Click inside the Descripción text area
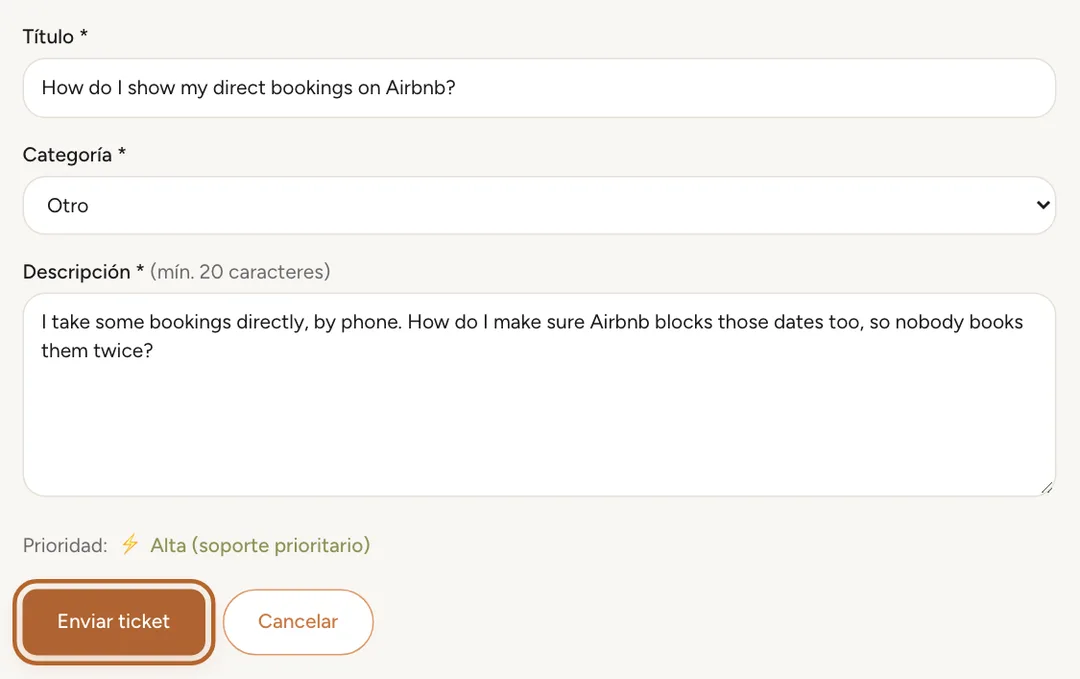Viewport: 1080px width, 679px height. click(539, 395)
